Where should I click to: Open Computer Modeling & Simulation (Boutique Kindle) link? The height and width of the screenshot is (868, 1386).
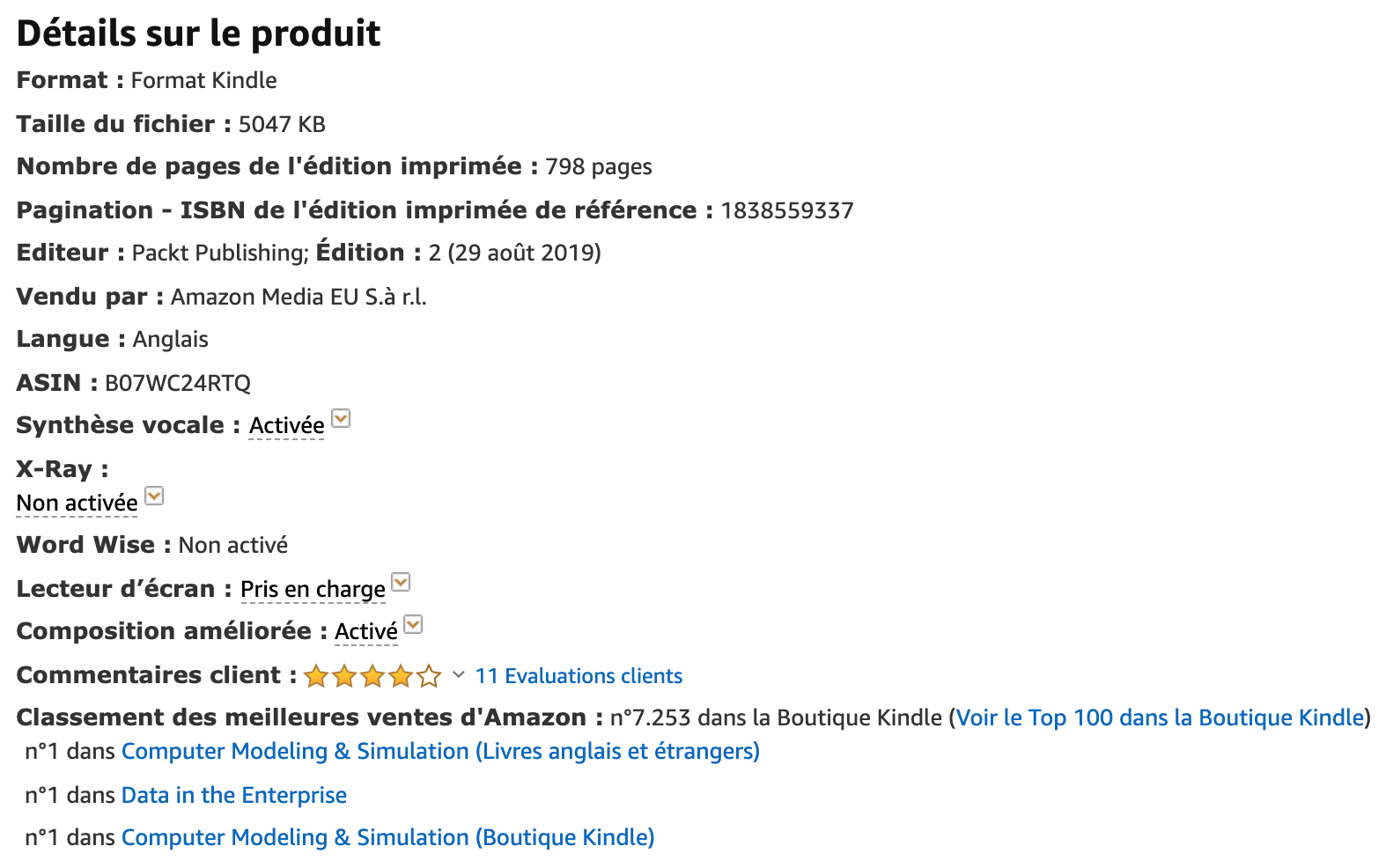[x=388, y=838]
